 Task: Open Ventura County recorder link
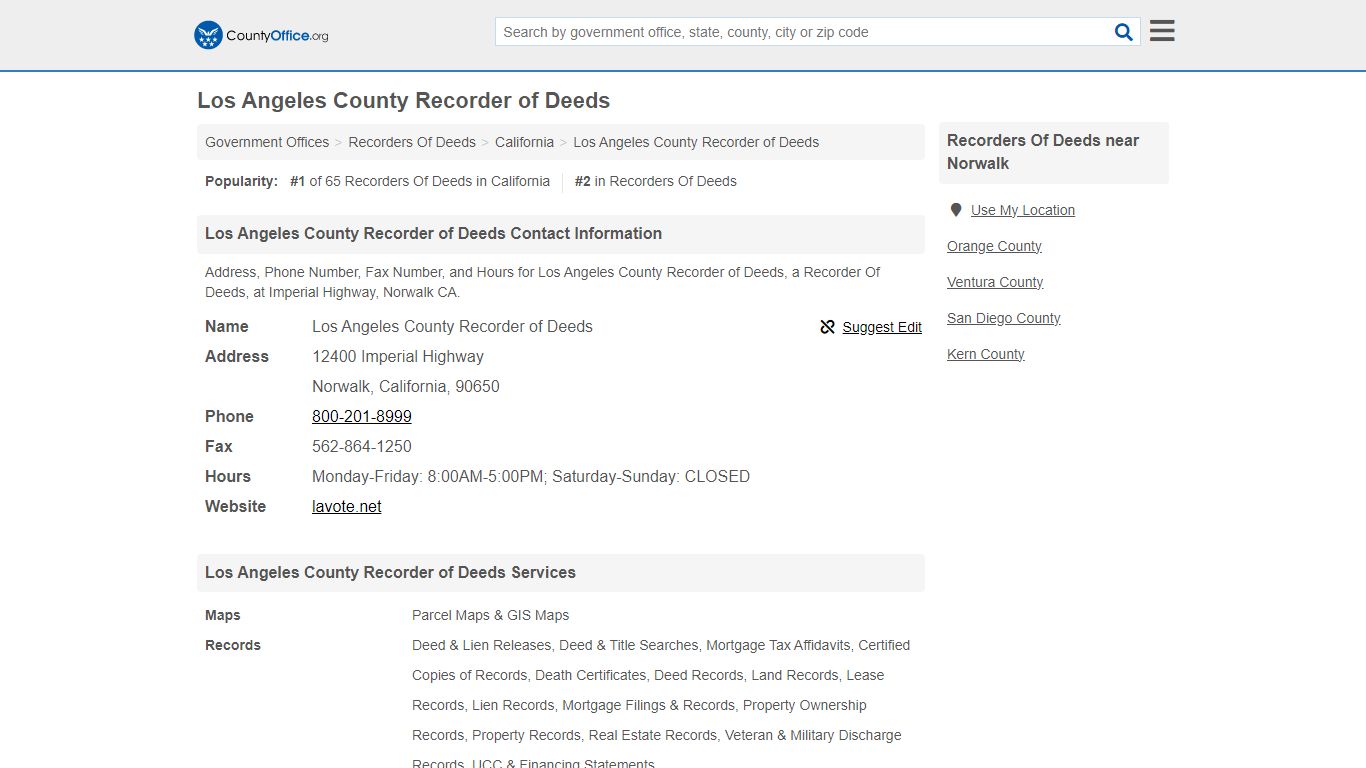[995, 282]
